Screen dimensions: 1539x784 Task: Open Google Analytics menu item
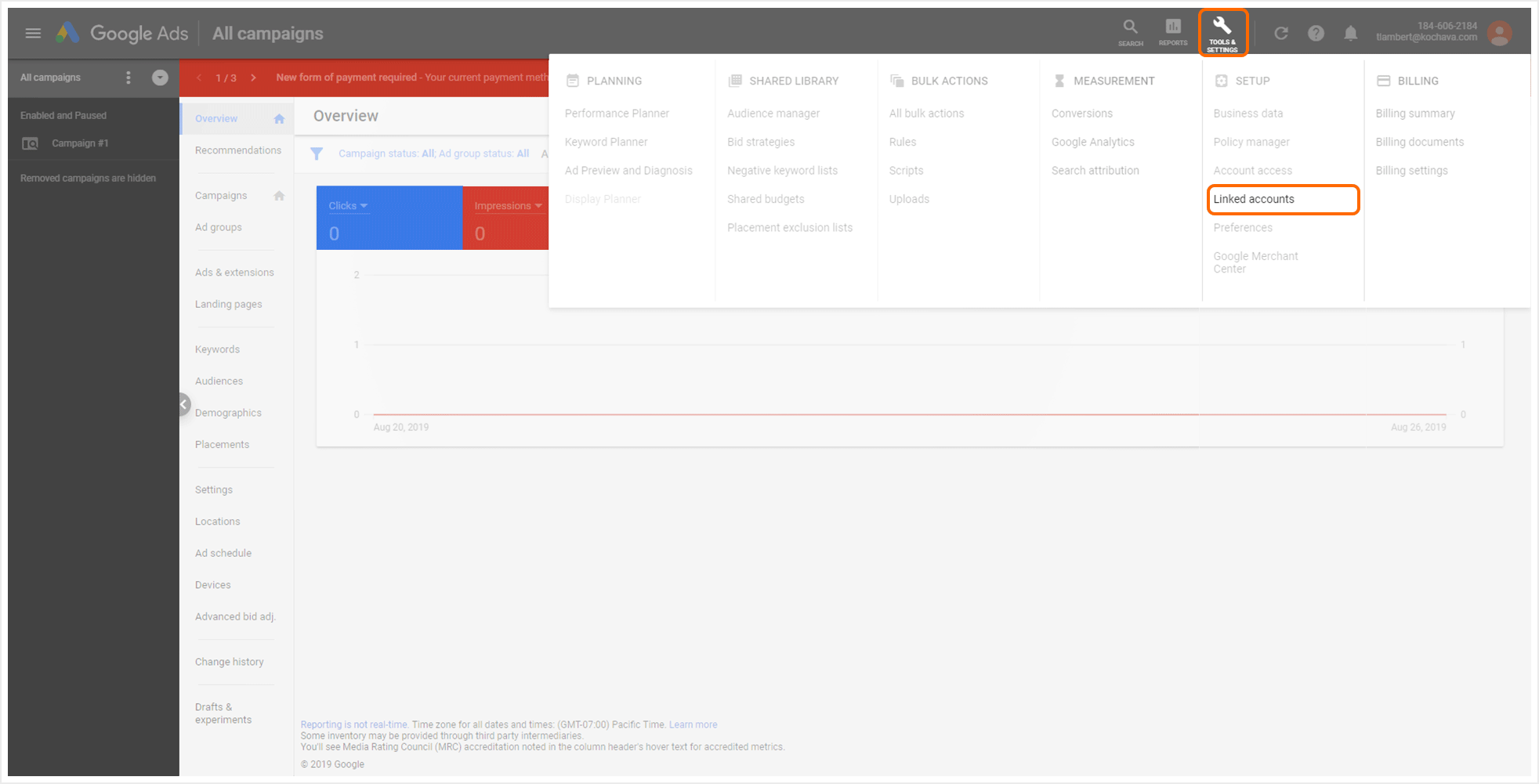click(1093, 142)
